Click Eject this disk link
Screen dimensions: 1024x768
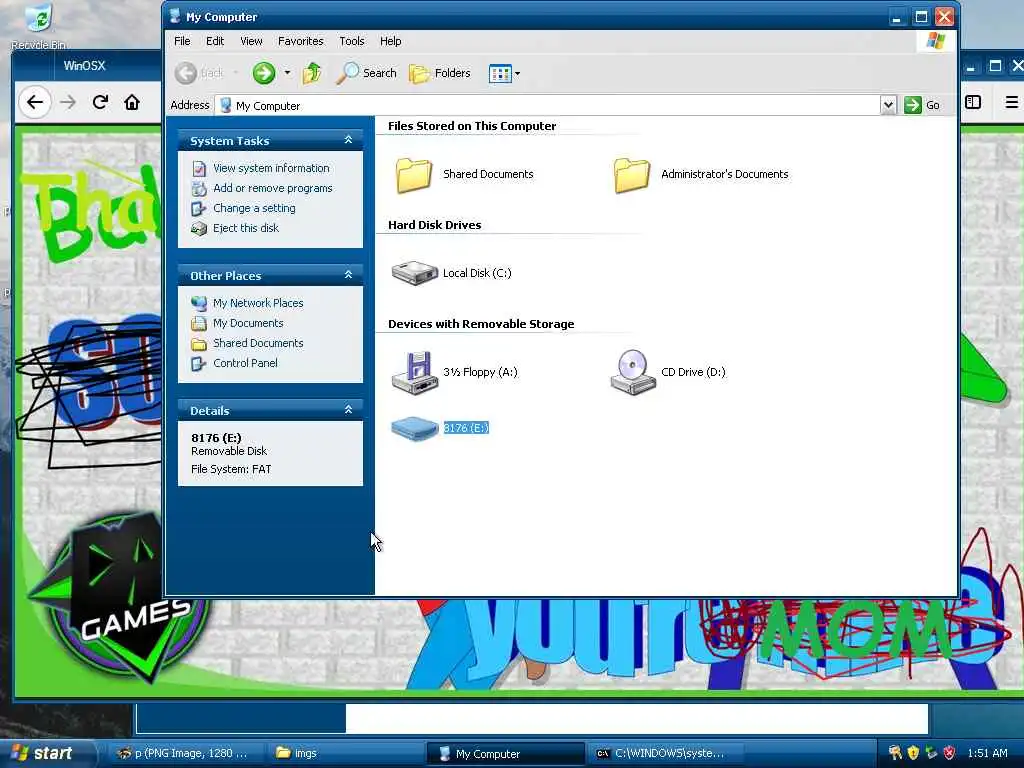[246, 228]
